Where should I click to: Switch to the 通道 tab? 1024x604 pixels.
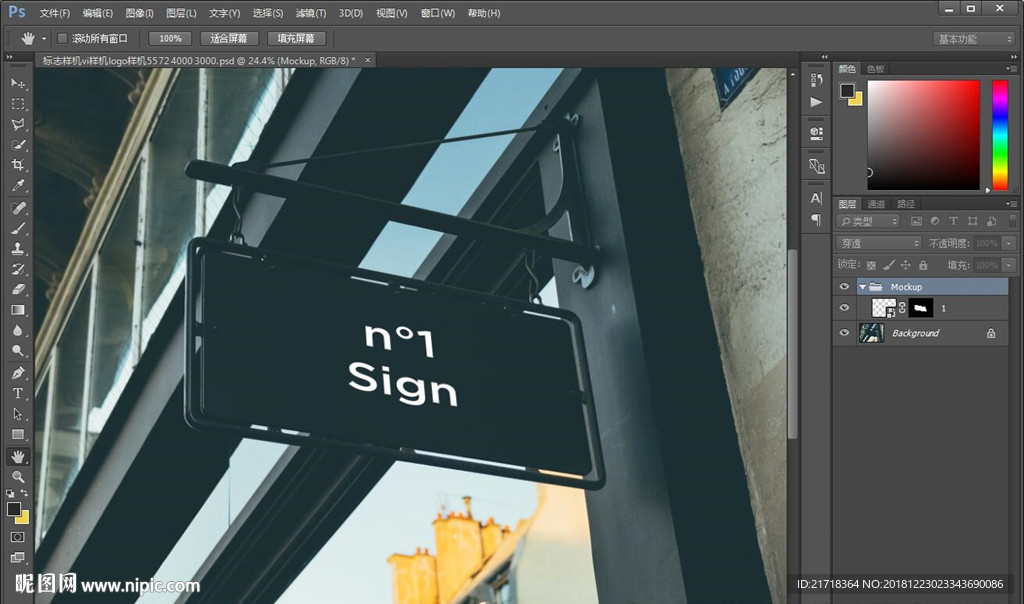(876, 204)
